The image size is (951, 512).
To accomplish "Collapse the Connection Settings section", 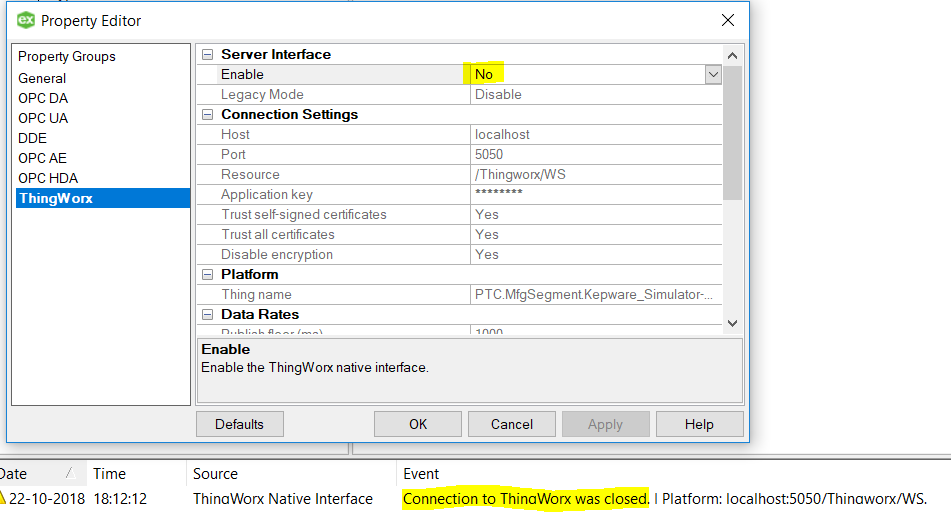I will pyautogui.click(x=207, y=115).
